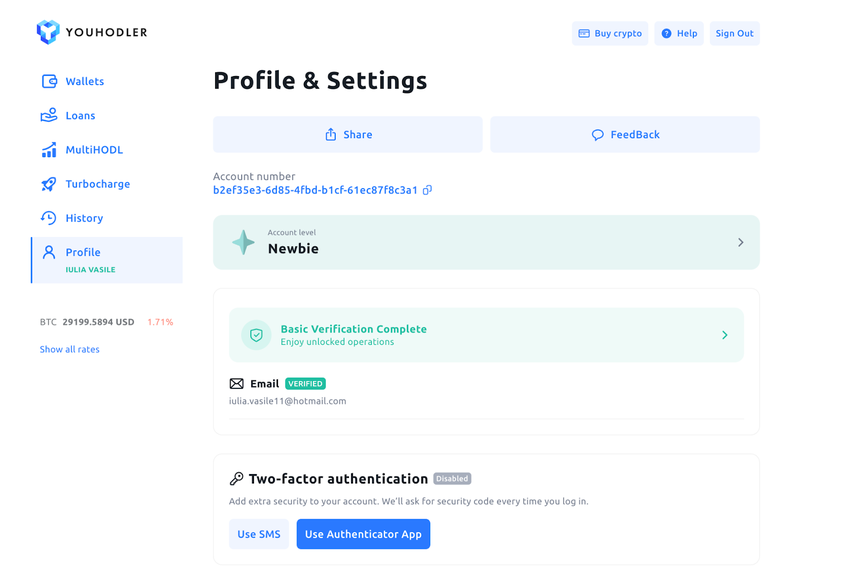Sign out of the account

pyautogui.click(x=734, y=34)
